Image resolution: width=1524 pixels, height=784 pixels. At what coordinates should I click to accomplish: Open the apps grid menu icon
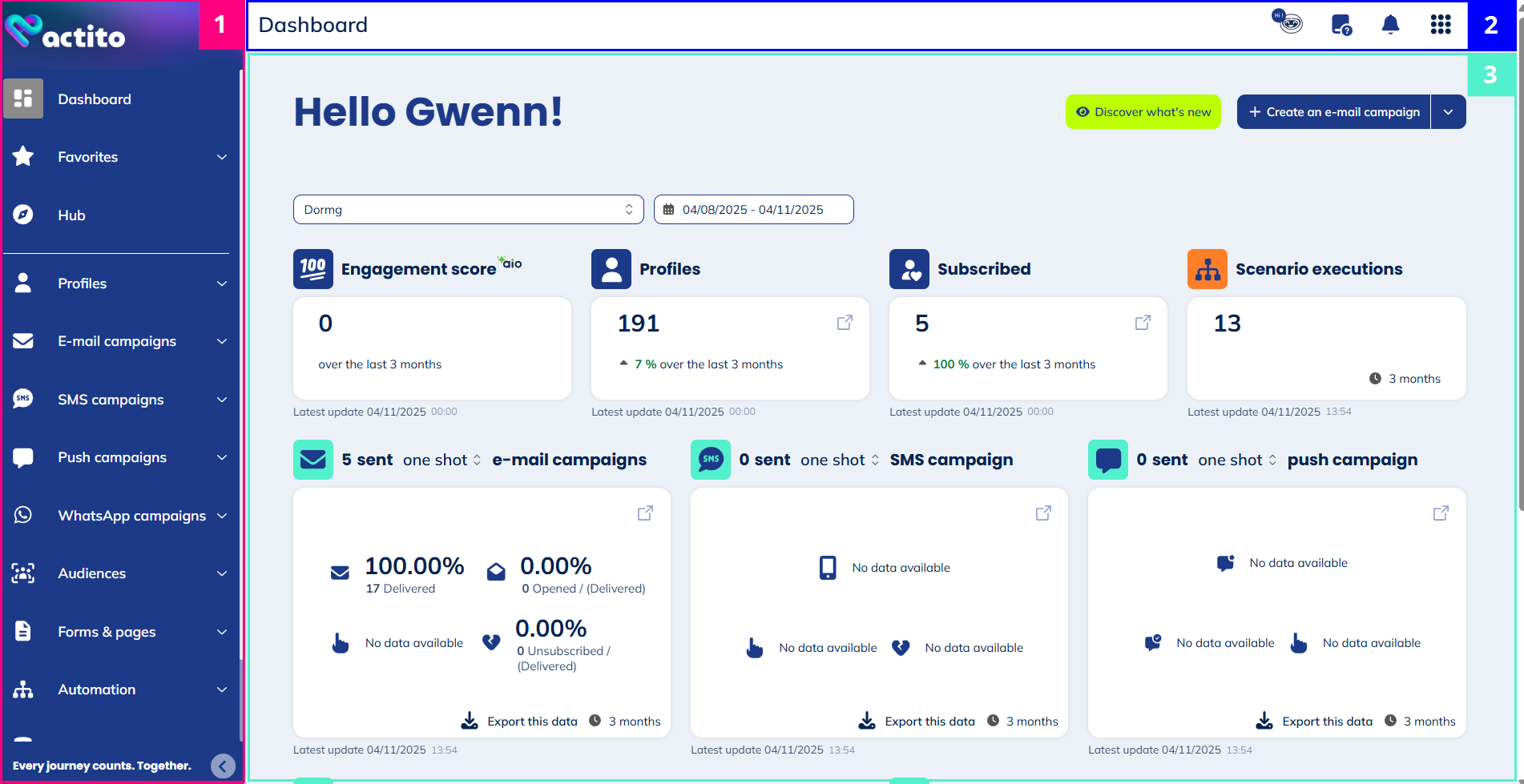[1440, 25]
